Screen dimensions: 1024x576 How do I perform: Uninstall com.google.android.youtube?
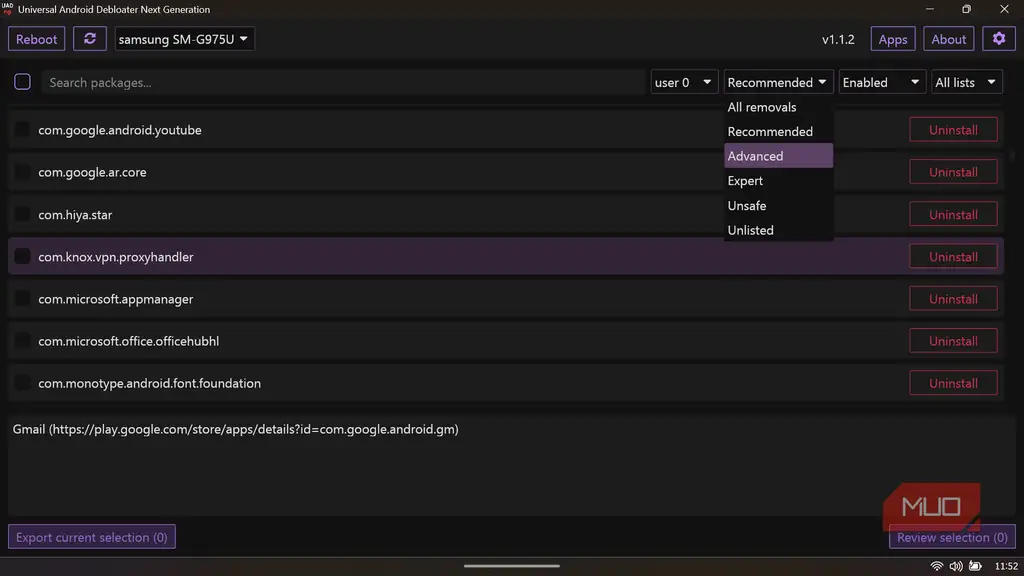point(953,130)
